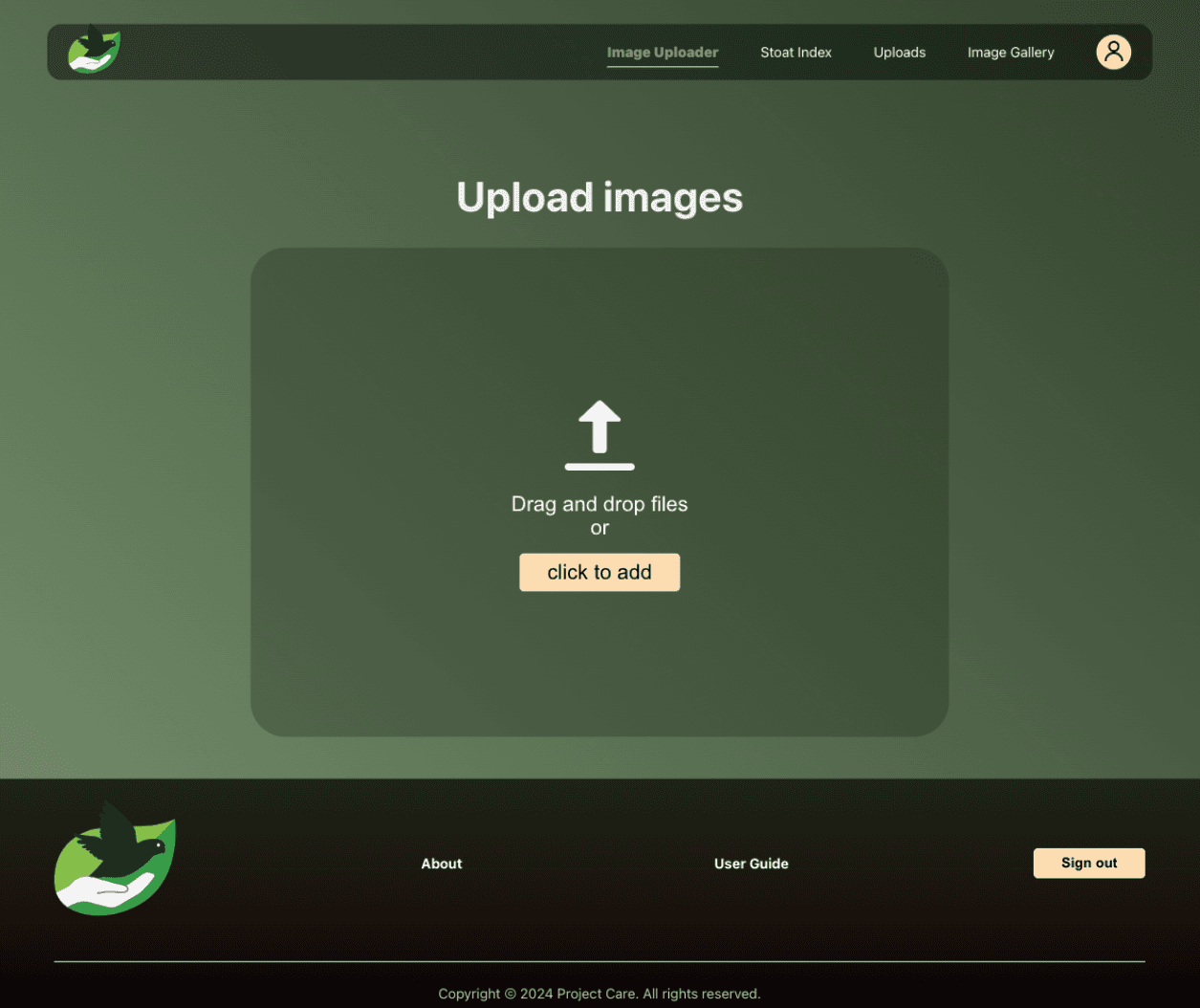This screenshot has height=1008, width=1200.
Task: Click the large bird logo in the footer
Action: 115,859
